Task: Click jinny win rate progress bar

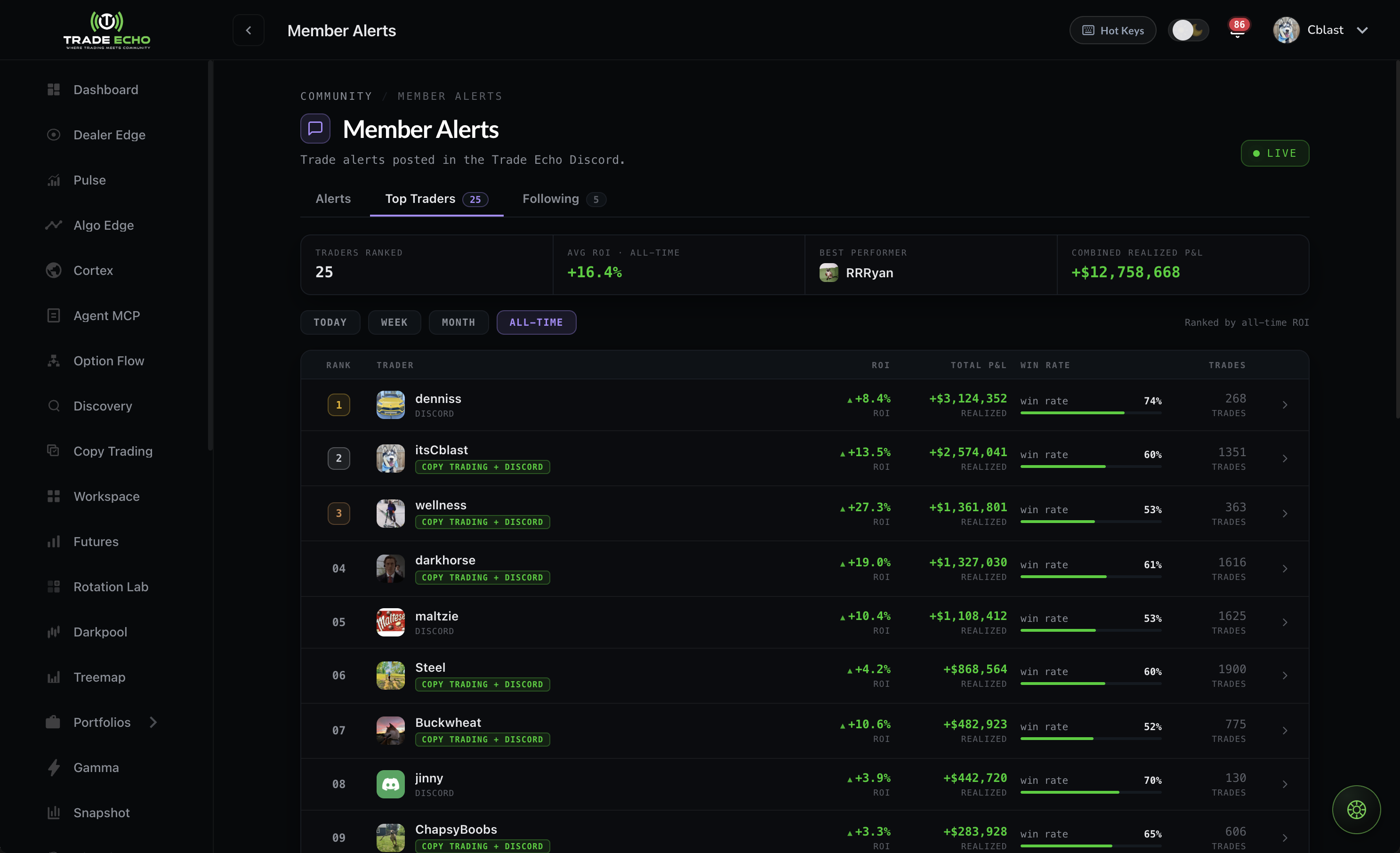Action: click(x=1090, y=792)
